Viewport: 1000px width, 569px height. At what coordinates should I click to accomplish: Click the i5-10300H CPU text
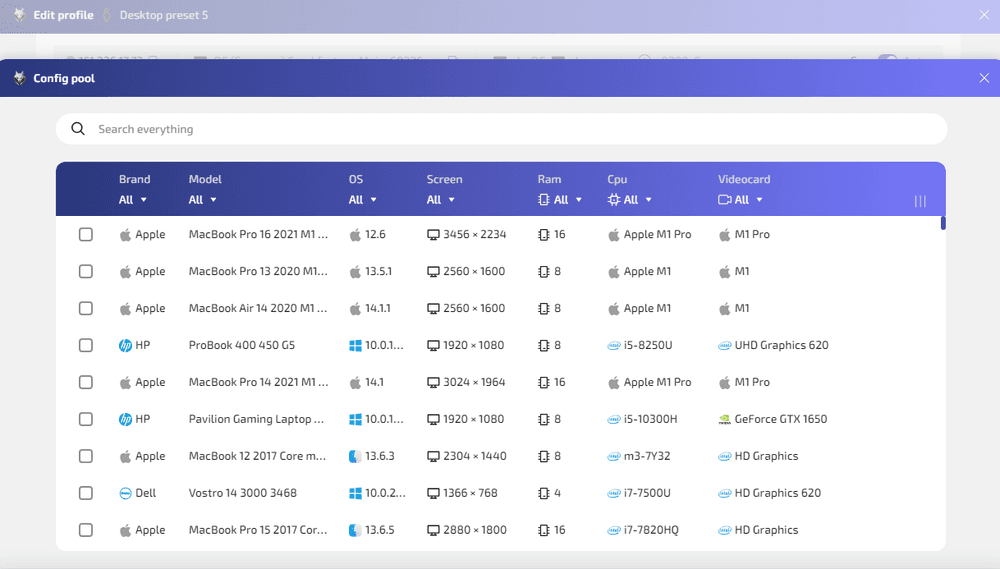(651, 420)
